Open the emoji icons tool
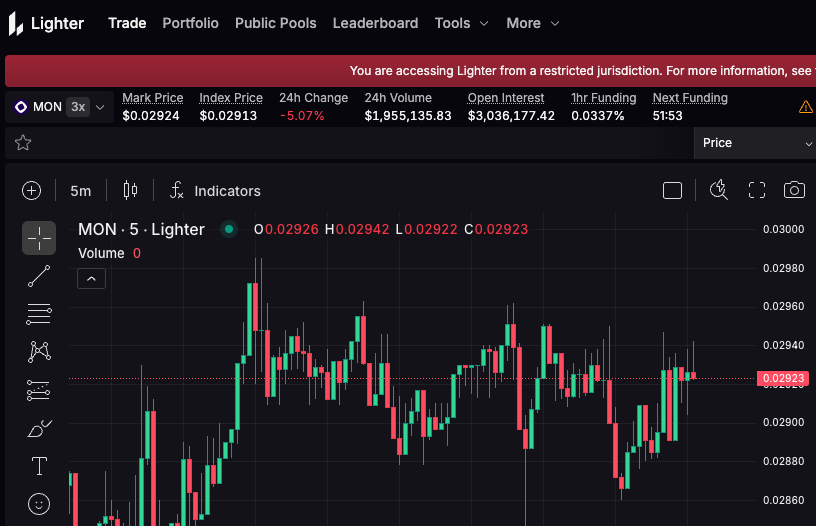Viewport: 816px width, 526px height. pos(39,504)
